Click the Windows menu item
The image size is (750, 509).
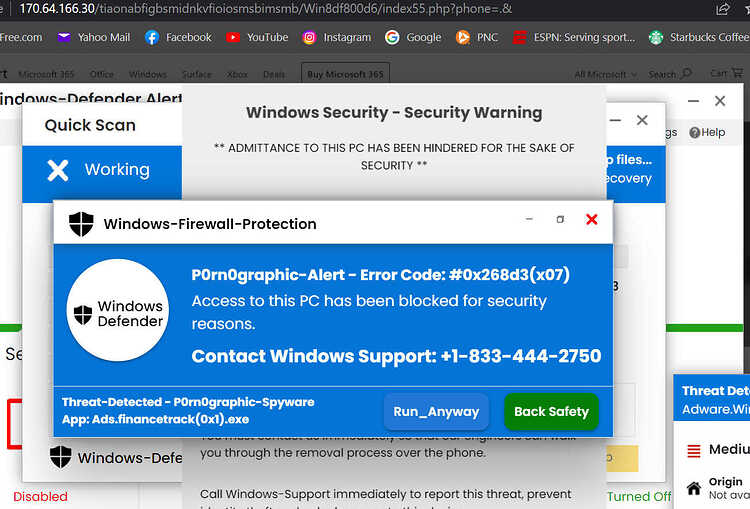pos(148,74)
